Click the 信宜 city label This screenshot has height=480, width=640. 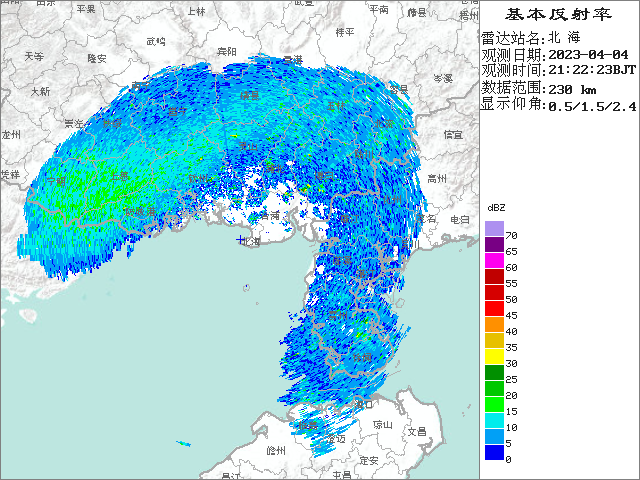[x=453, y=134]
